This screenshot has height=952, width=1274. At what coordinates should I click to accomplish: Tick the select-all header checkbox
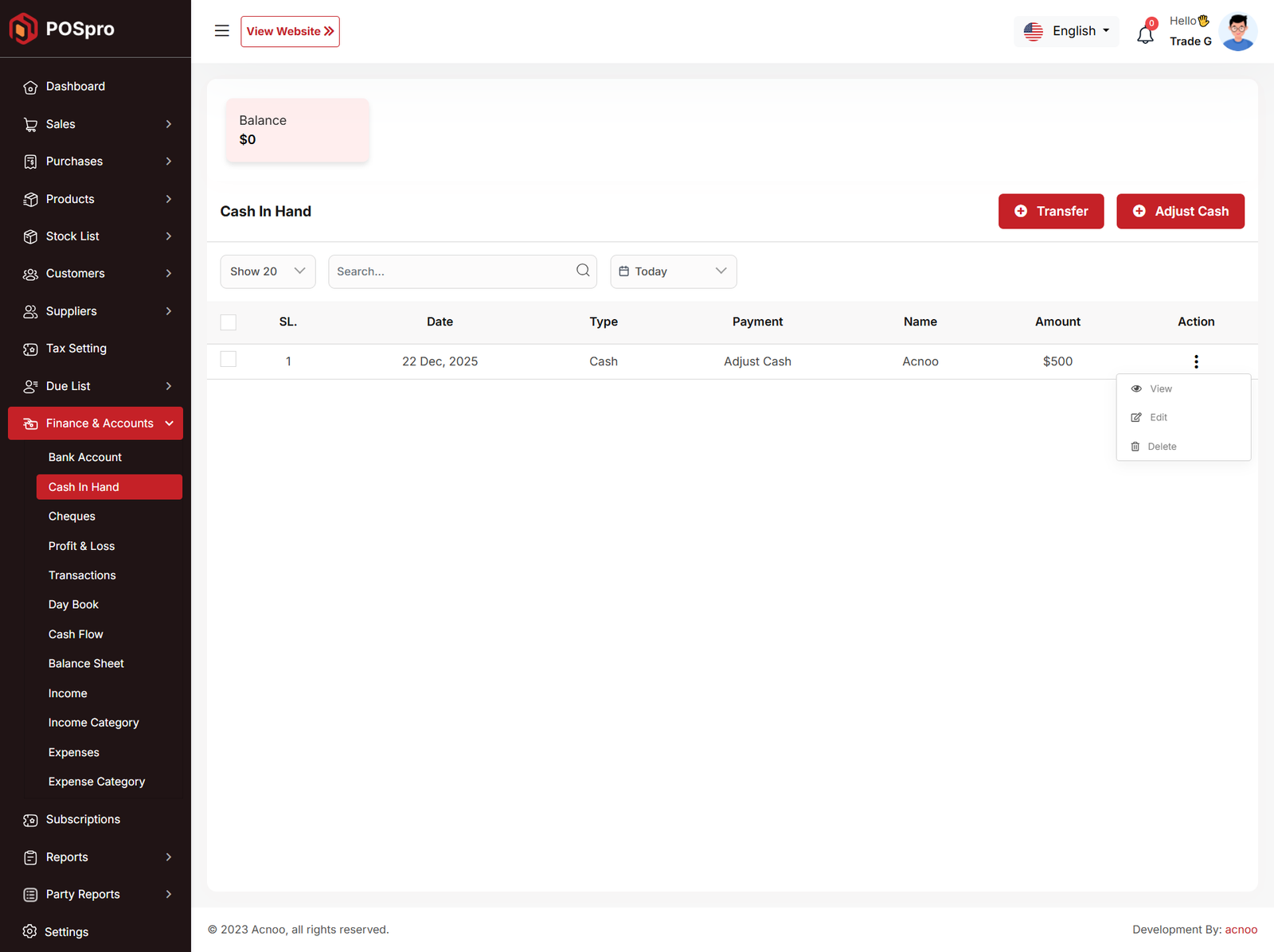pyautogui.click(x=229, y=322)
